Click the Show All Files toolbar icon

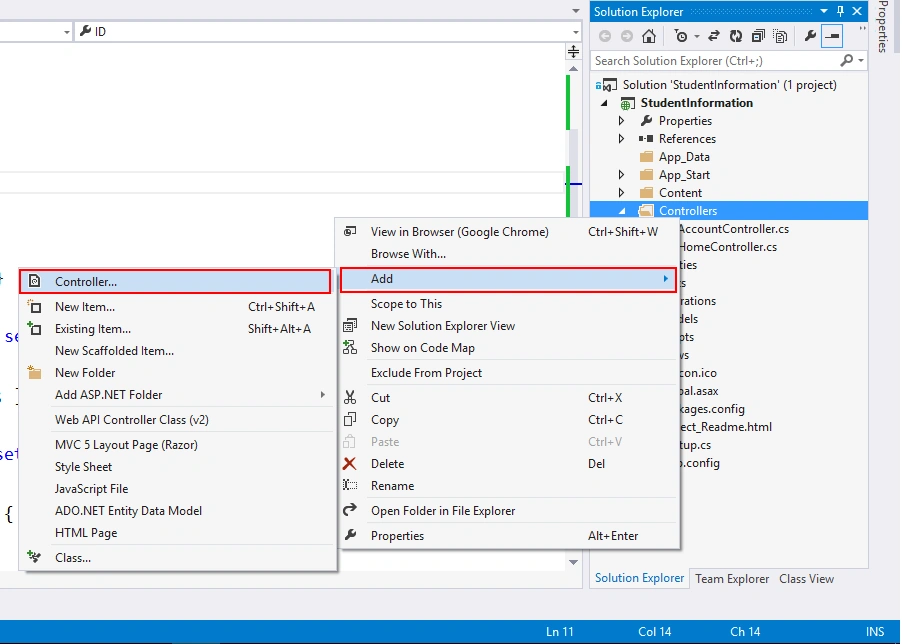pyautogui.click(x=781, y=36)
